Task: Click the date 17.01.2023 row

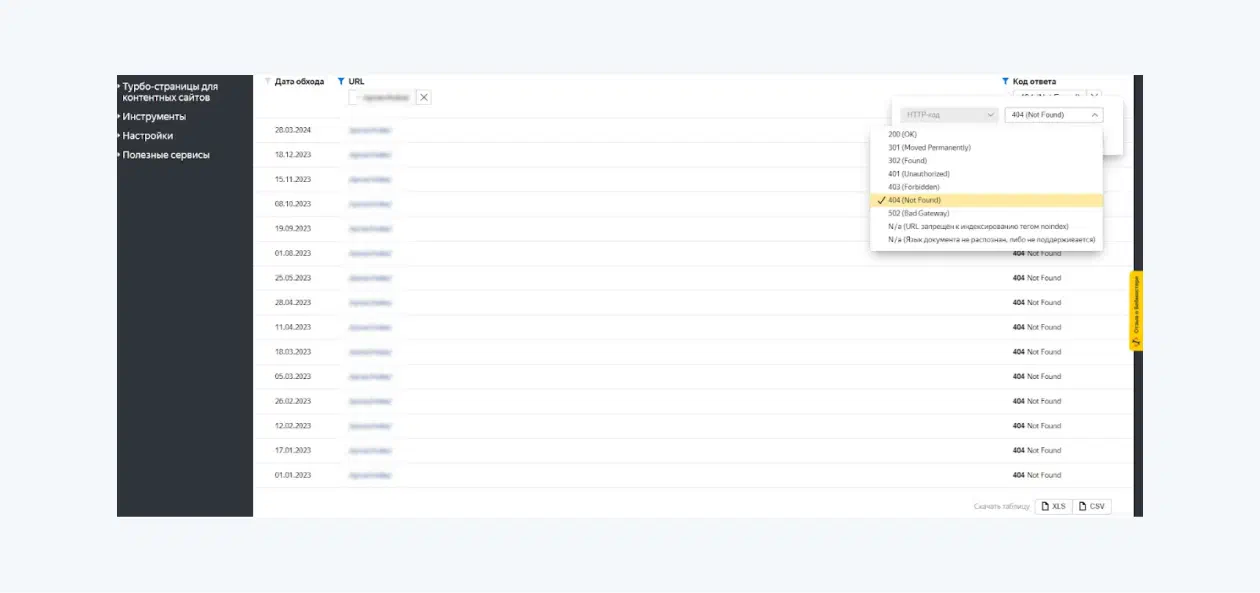Action: tap(293, 450)
